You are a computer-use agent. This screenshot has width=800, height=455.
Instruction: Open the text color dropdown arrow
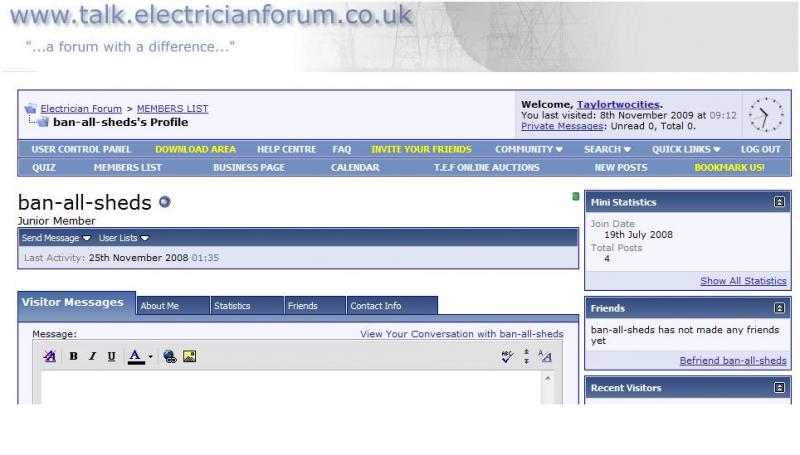pyautogui.click(x=151, y=357)
